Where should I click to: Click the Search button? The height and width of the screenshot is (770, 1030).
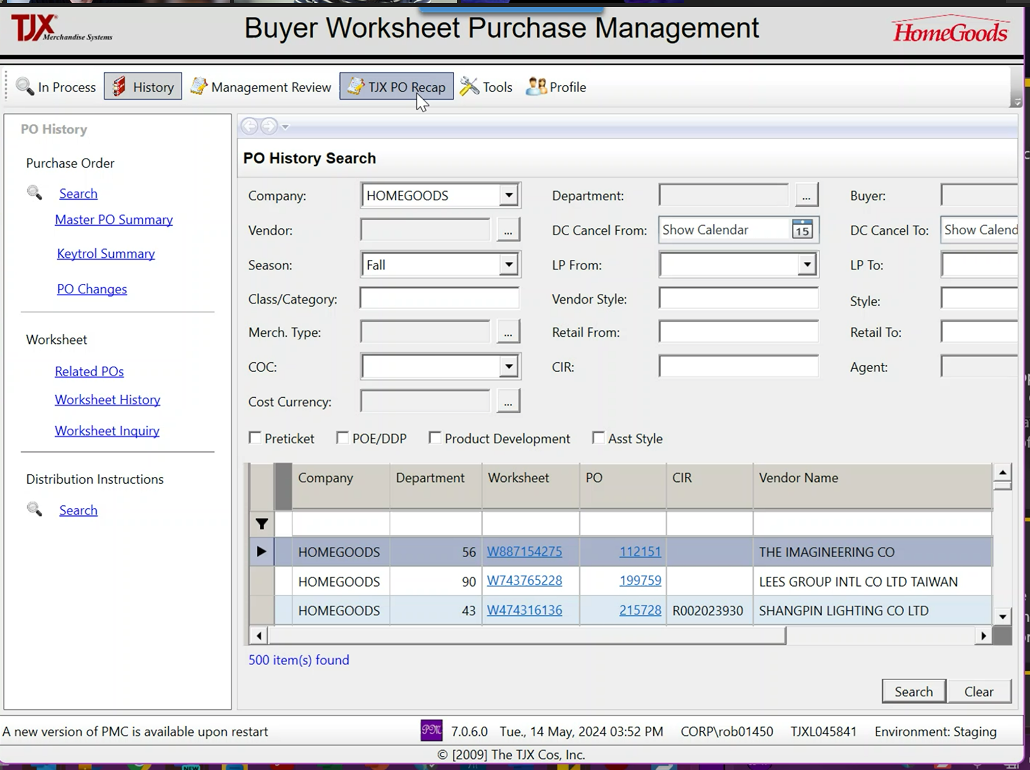point(914,691)
